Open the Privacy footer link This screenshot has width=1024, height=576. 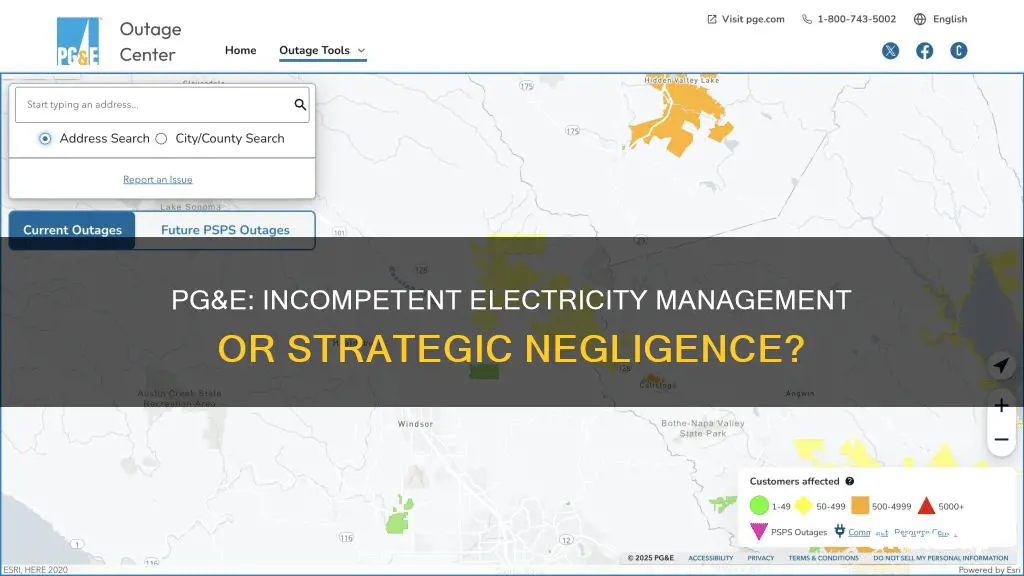pos(761,558)
